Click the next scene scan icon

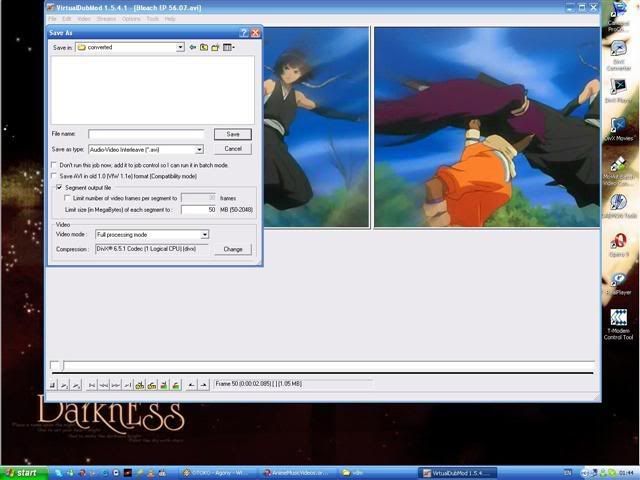[x=176, y=384]
